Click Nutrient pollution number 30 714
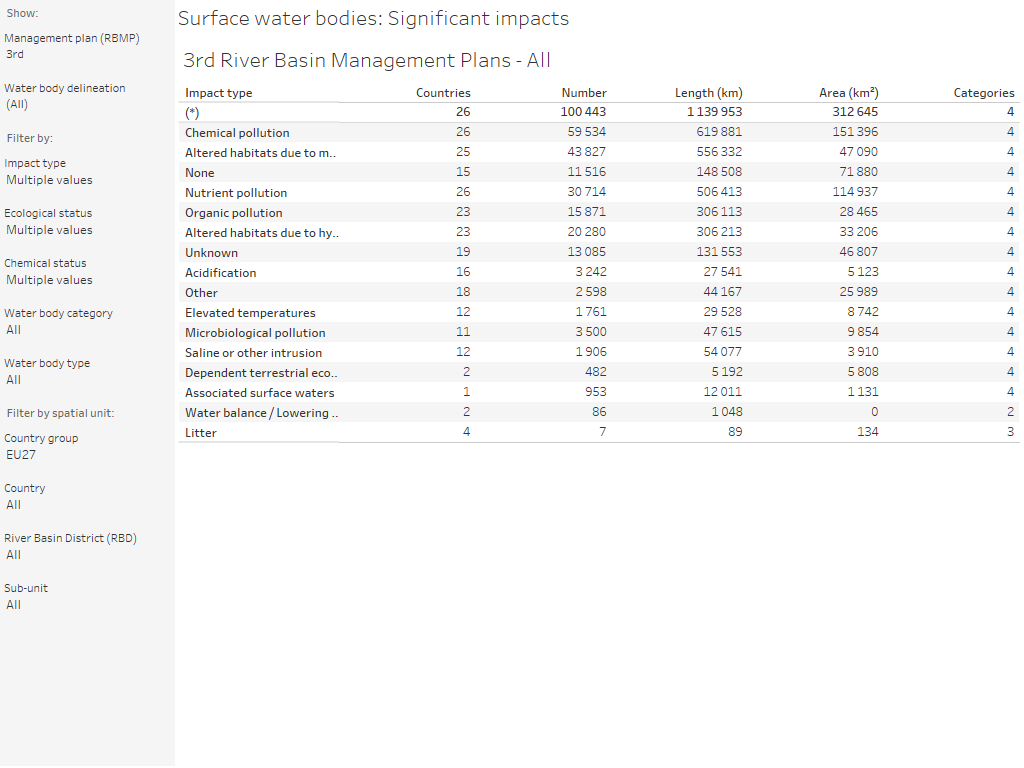The image size is (1024, 768). click(x=586, y=193)
